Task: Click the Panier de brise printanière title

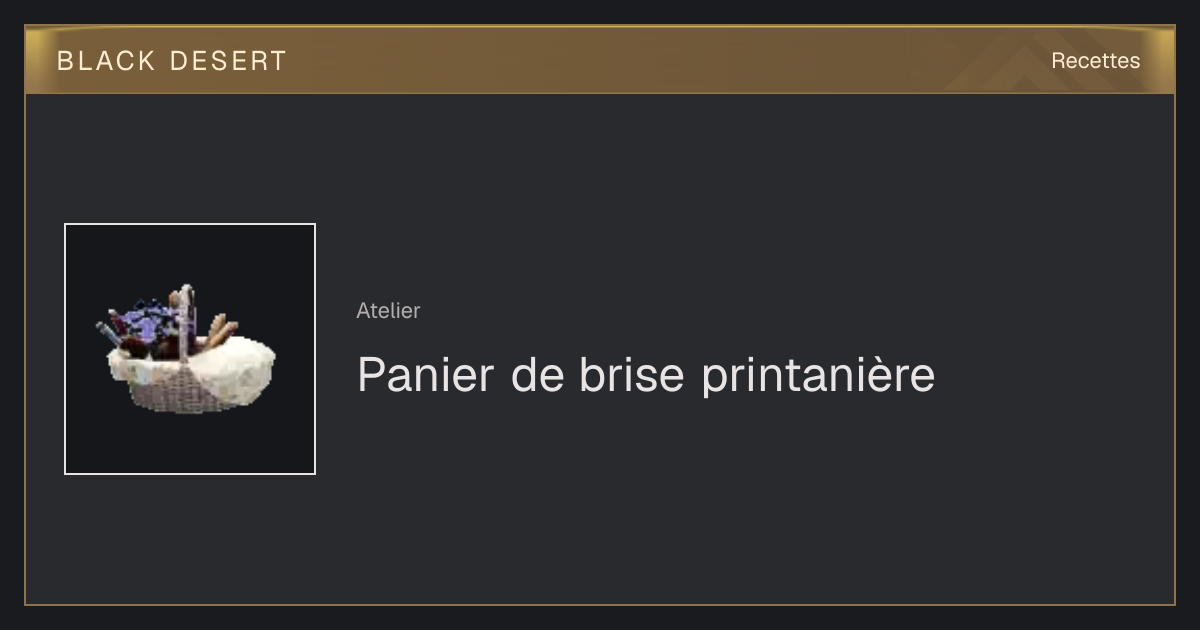Action: [x=646, y=375]
